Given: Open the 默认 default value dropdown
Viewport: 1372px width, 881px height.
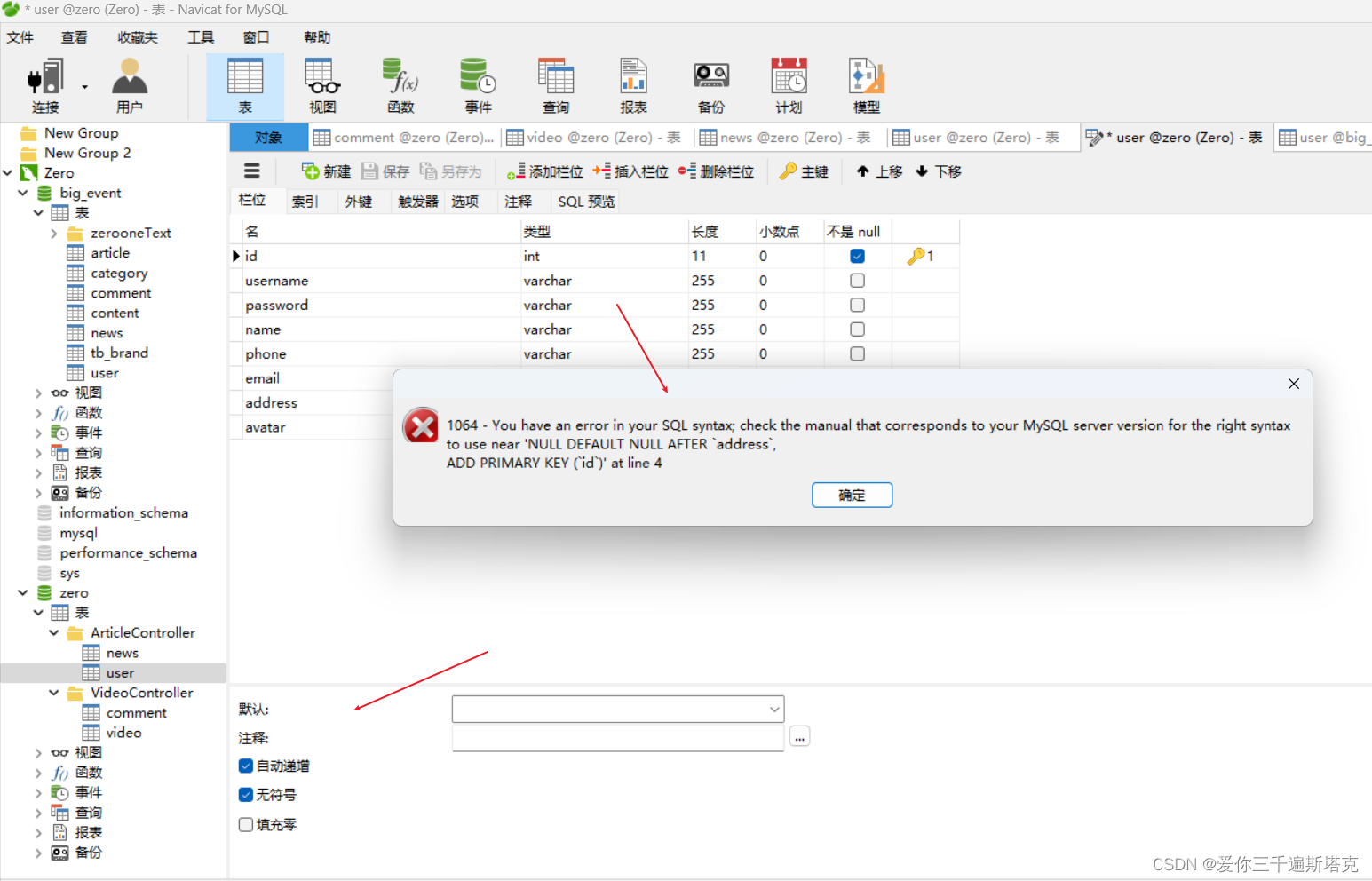Looking at the screenshot, I should coord(773,709).
